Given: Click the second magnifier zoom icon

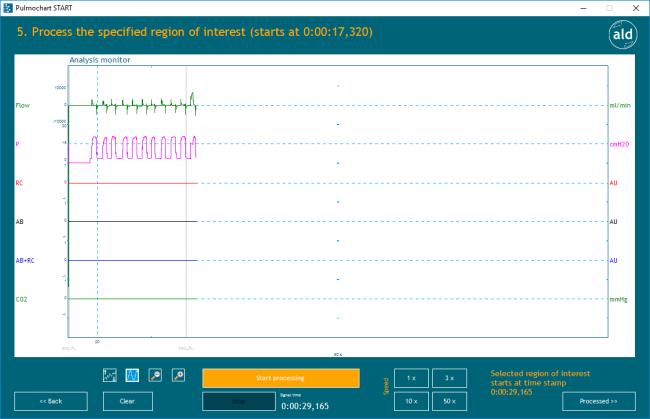Looking at the screenshot, I should point(179,376).
